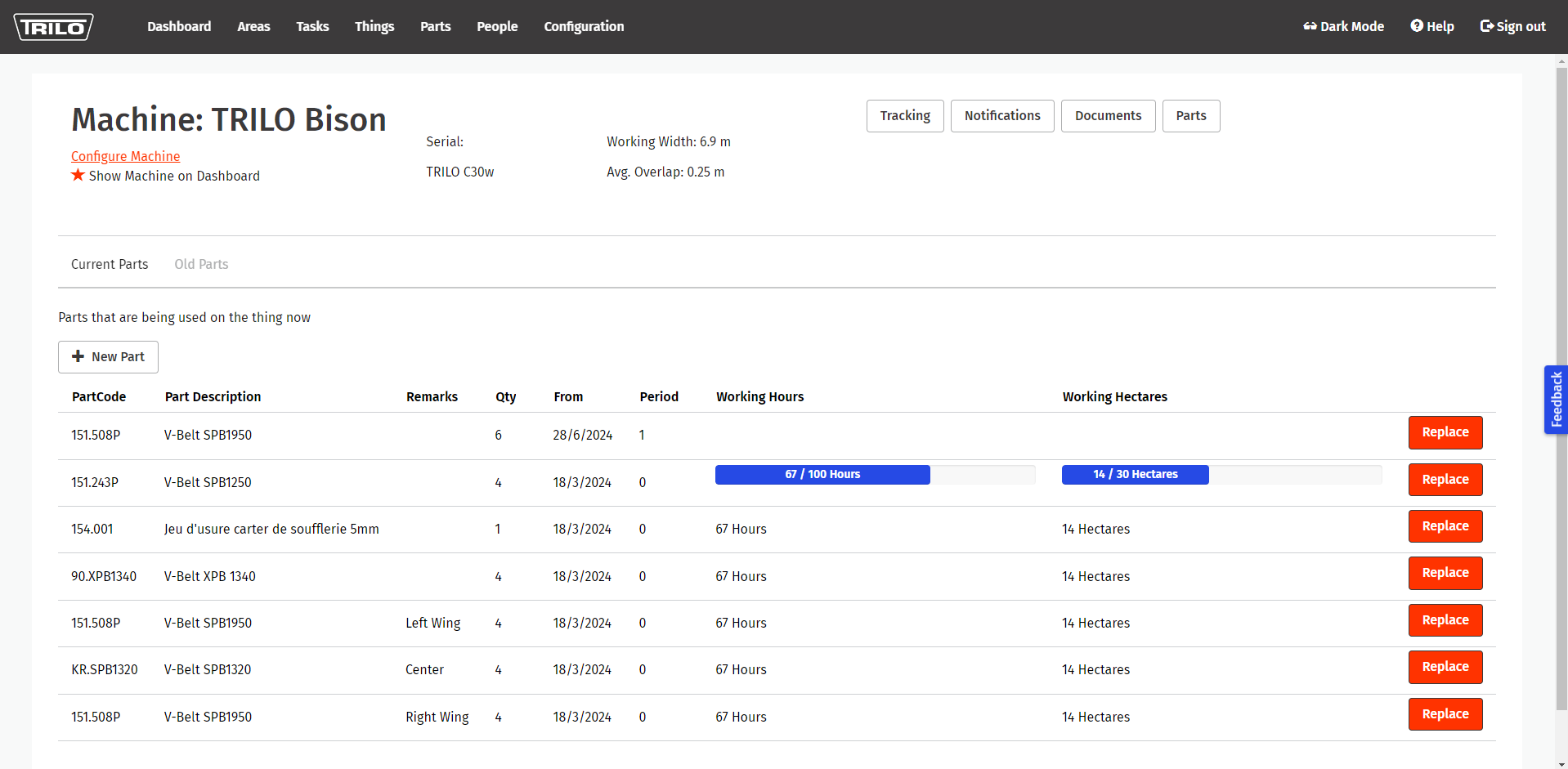Click the New Part button

pyautogui.click(x=108, y=357)
